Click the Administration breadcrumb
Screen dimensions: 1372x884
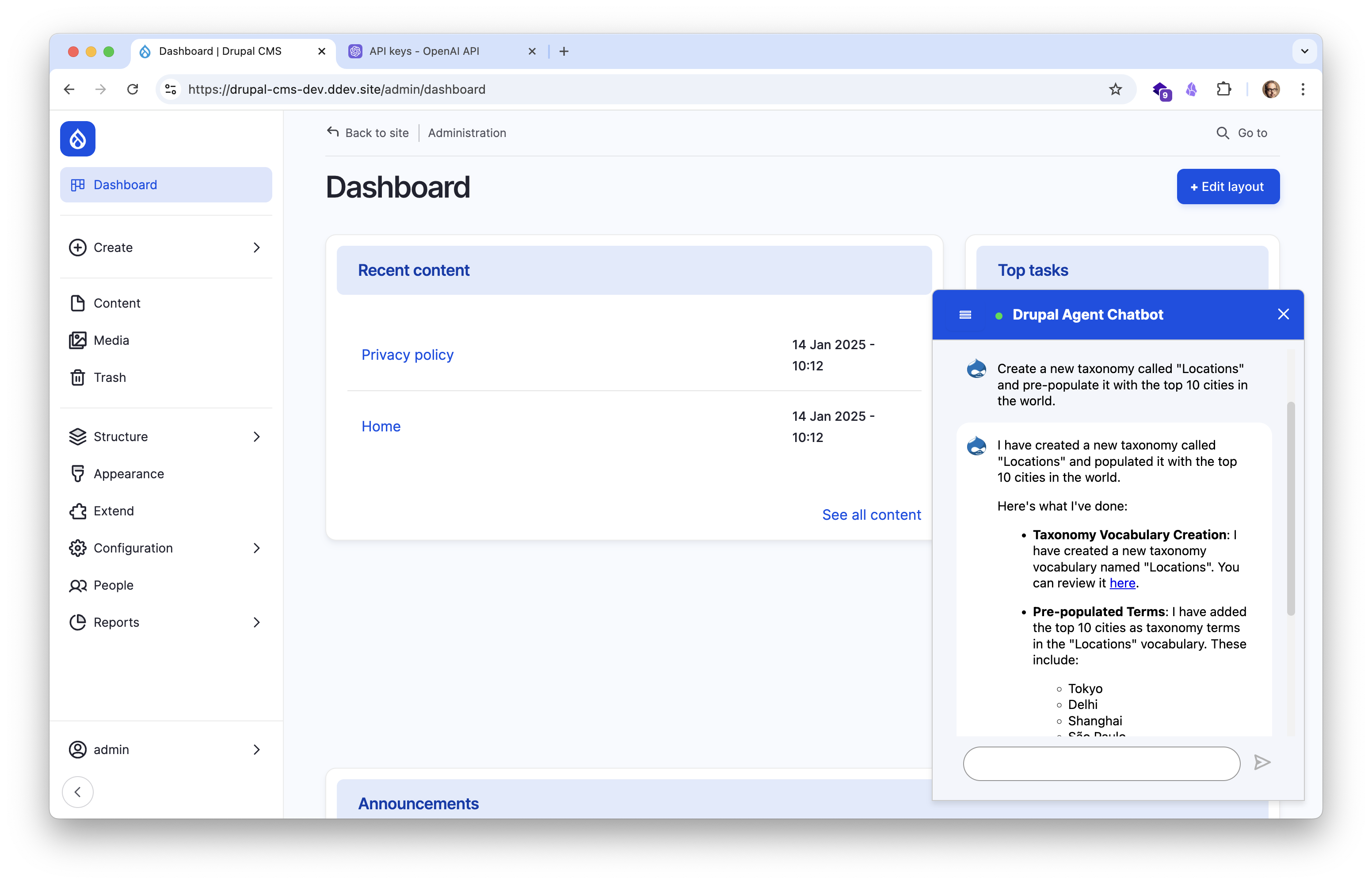(467, 133)
